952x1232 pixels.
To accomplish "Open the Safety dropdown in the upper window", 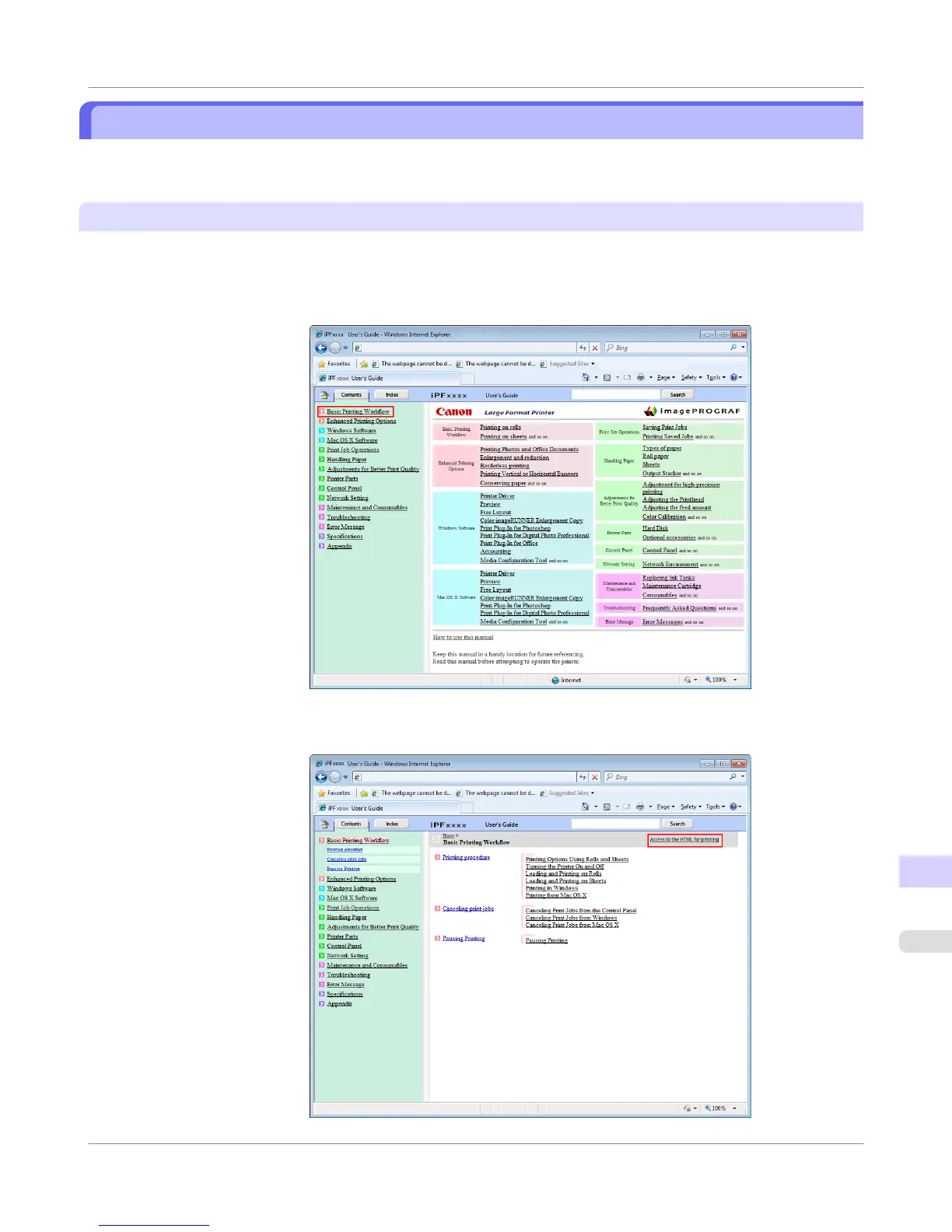I will pyautogui.click(x=690, y=377).
